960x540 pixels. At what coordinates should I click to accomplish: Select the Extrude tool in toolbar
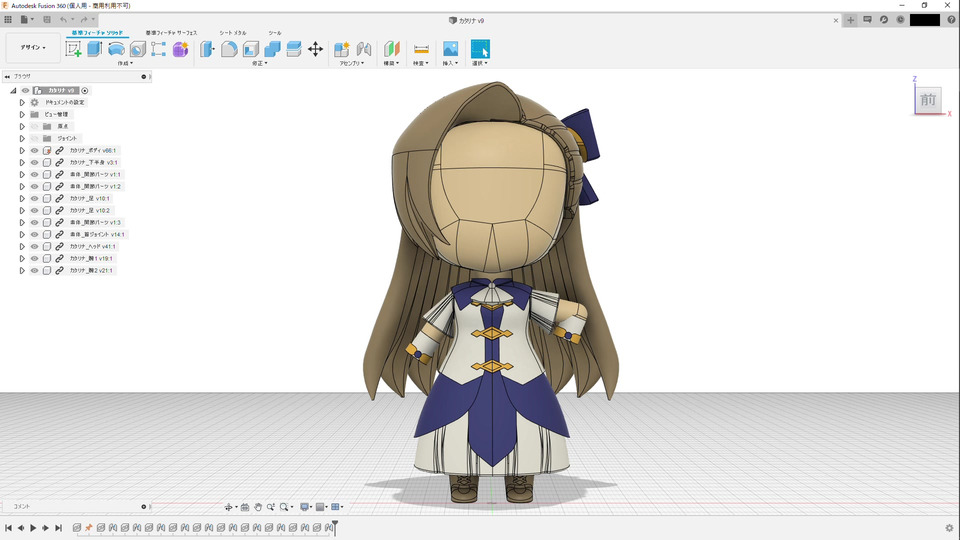coord(95,49)
